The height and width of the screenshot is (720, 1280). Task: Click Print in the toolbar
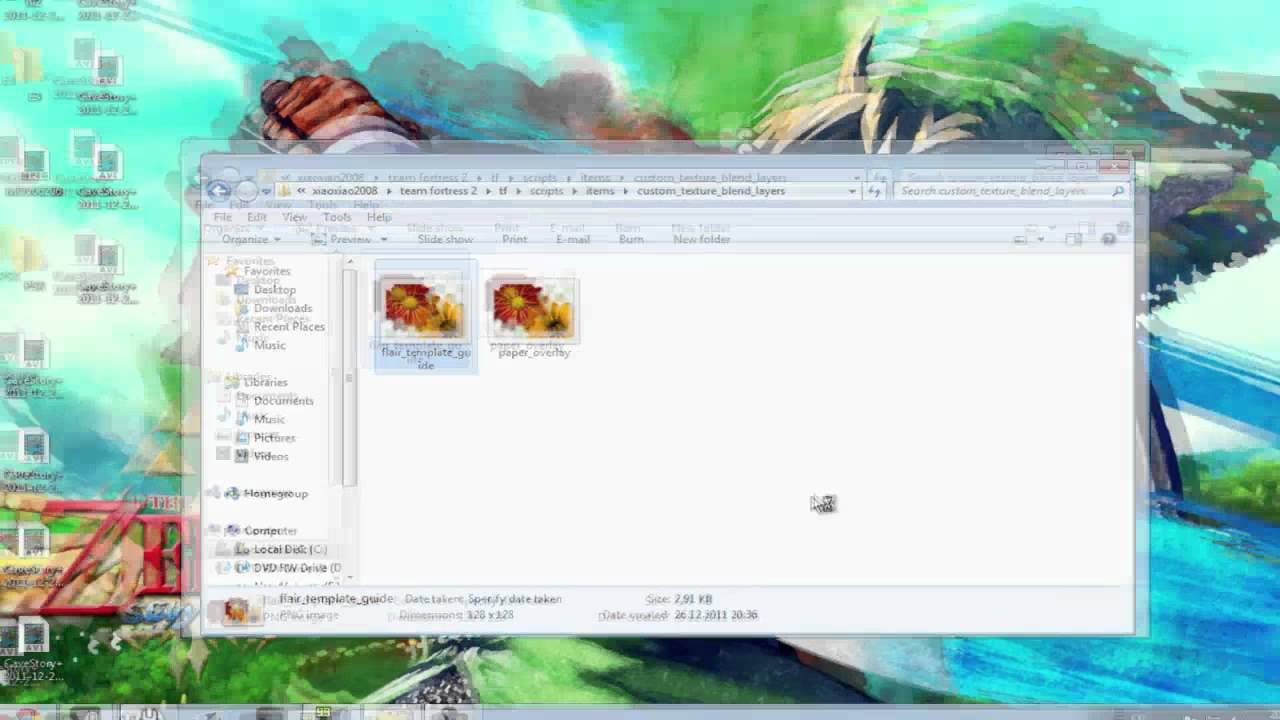514,239
